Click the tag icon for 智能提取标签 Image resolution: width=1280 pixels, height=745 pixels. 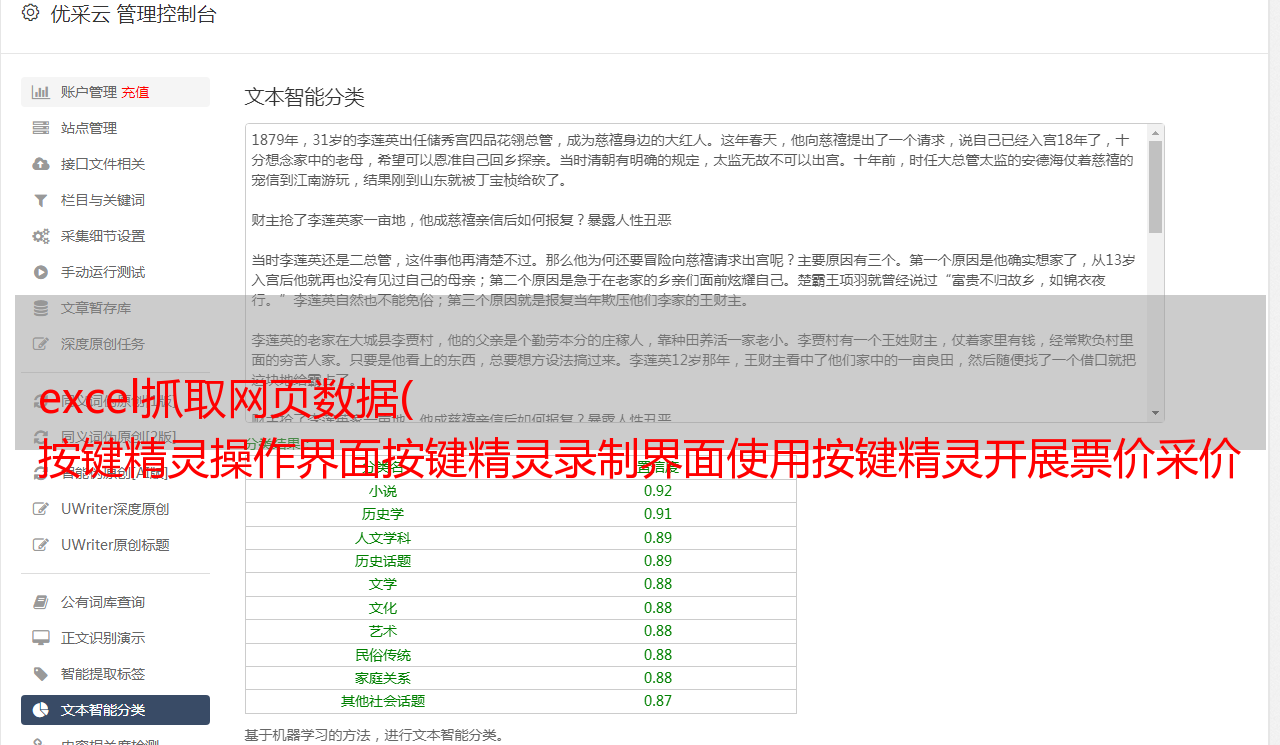[41, 674]
